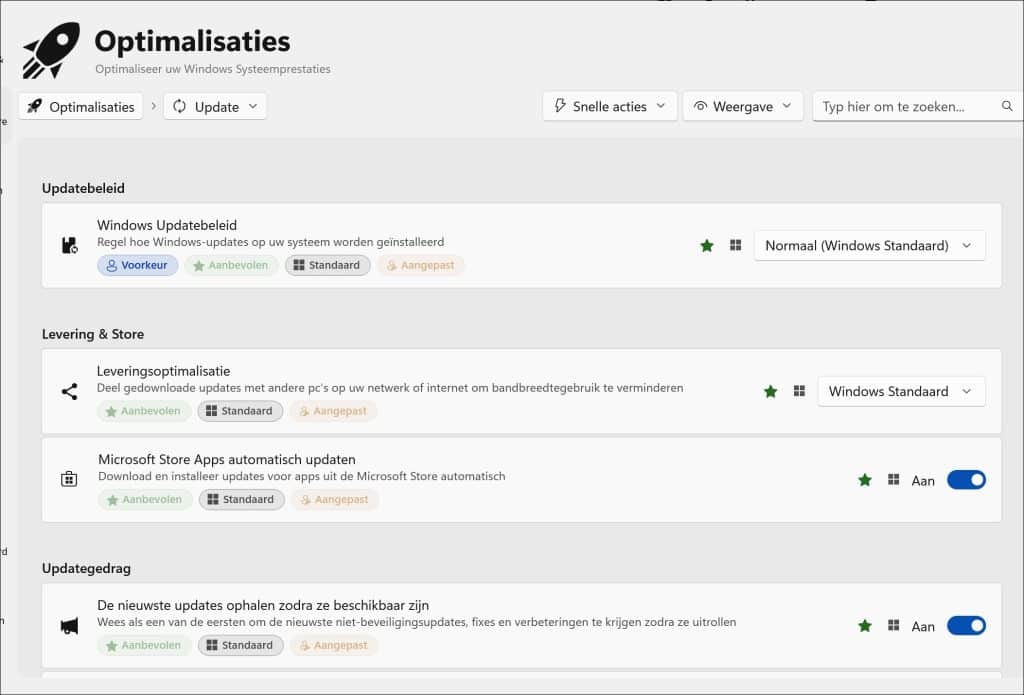Screen dimensions: 1024x695
Task: Click Windows grid icon for nieuwste updates ophalen
Action: [894, 625]
